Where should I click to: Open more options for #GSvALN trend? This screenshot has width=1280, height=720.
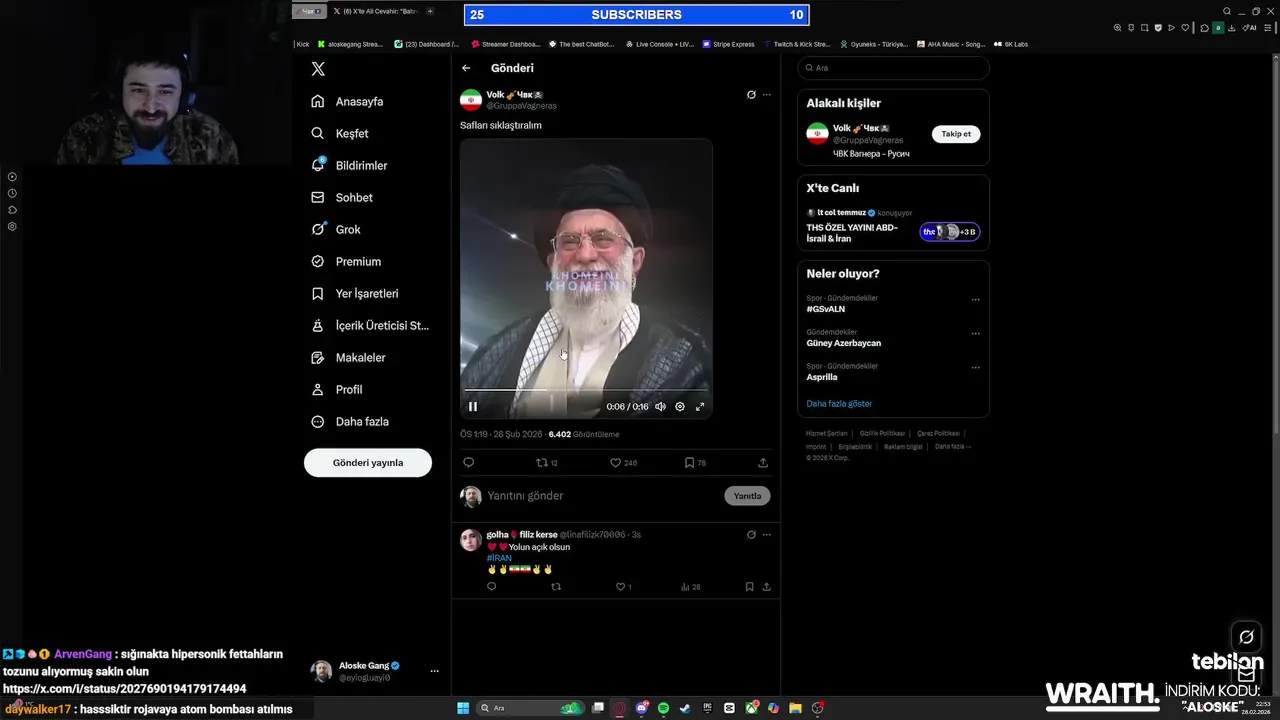pos(976,300)
